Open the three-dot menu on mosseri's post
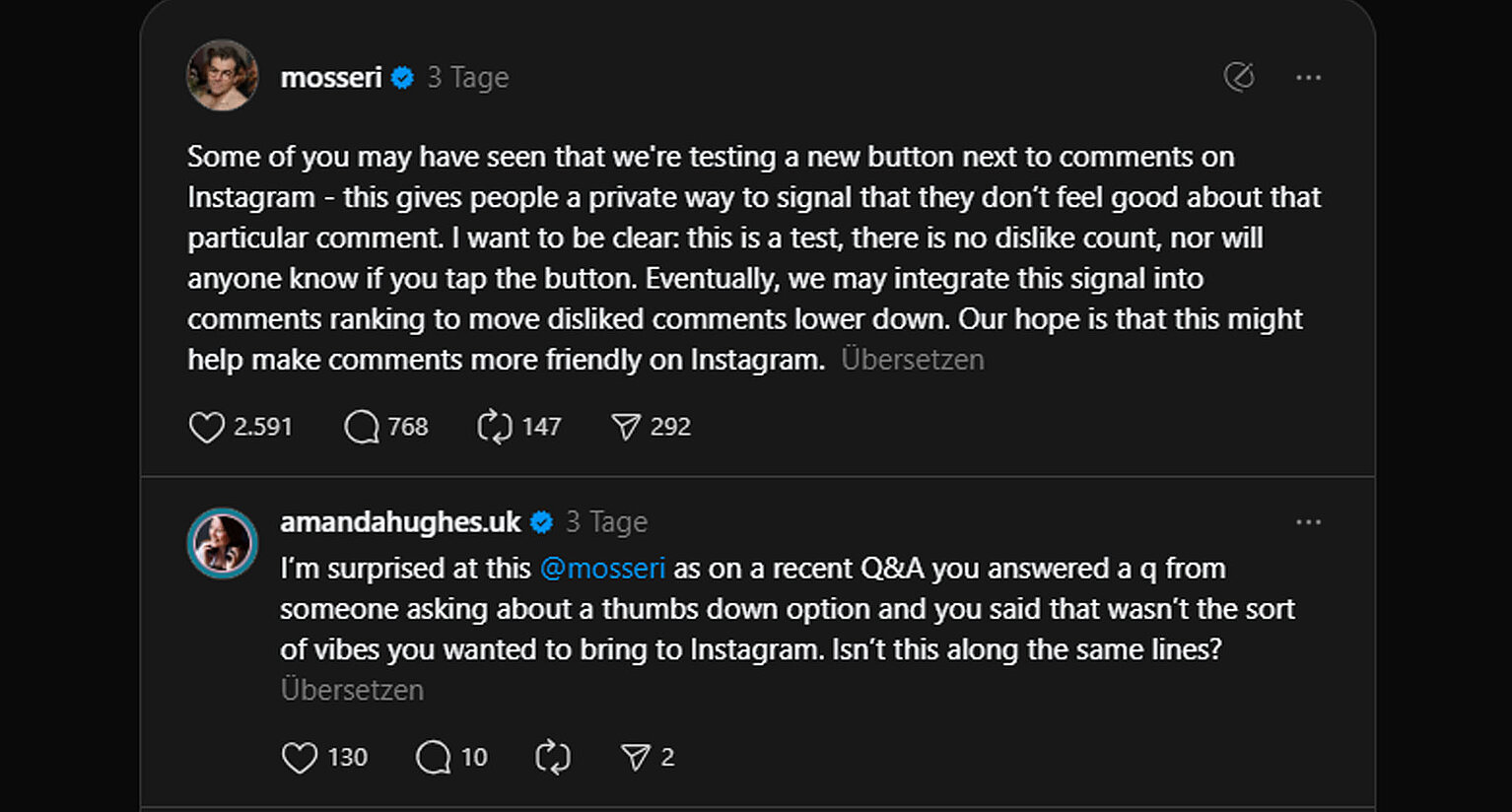Viewport: 1512px width, 812px height. (x=1308, y=77)
